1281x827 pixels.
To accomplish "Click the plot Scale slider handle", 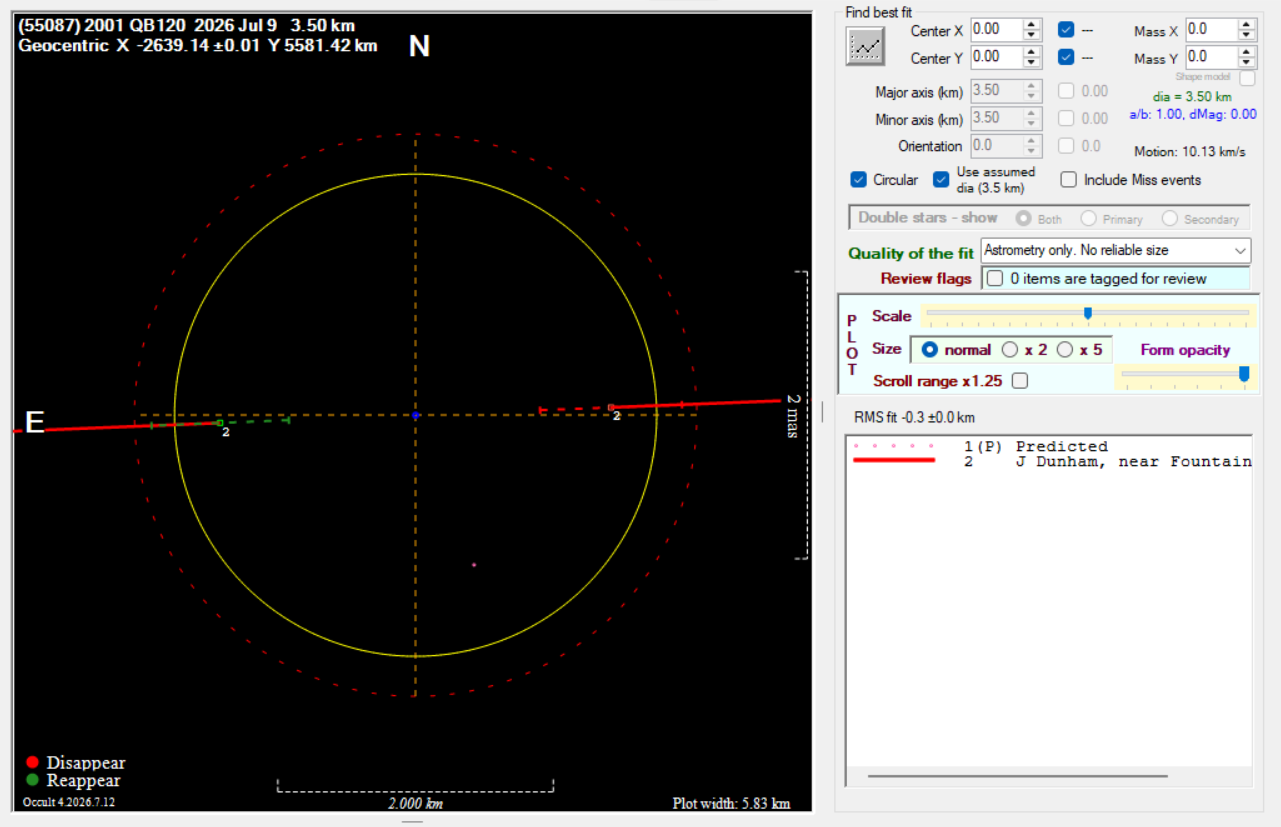I will (1088, 314).
